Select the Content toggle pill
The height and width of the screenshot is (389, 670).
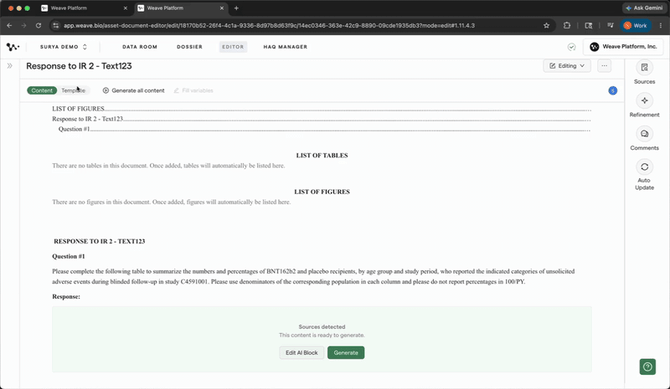tap(42, 91)
